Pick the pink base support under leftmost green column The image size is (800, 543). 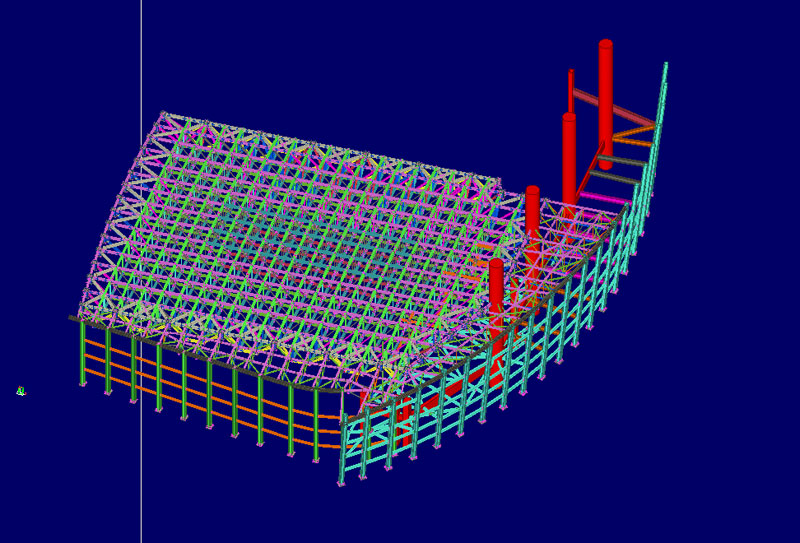pyautogui.click(x=82, y=384)
